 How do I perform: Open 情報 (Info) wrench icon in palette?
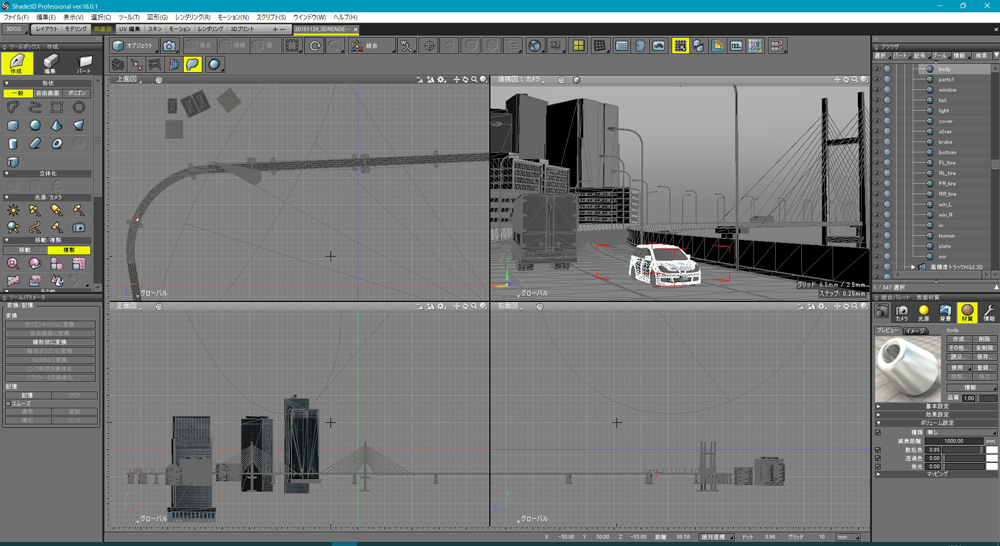coord(989,313)
